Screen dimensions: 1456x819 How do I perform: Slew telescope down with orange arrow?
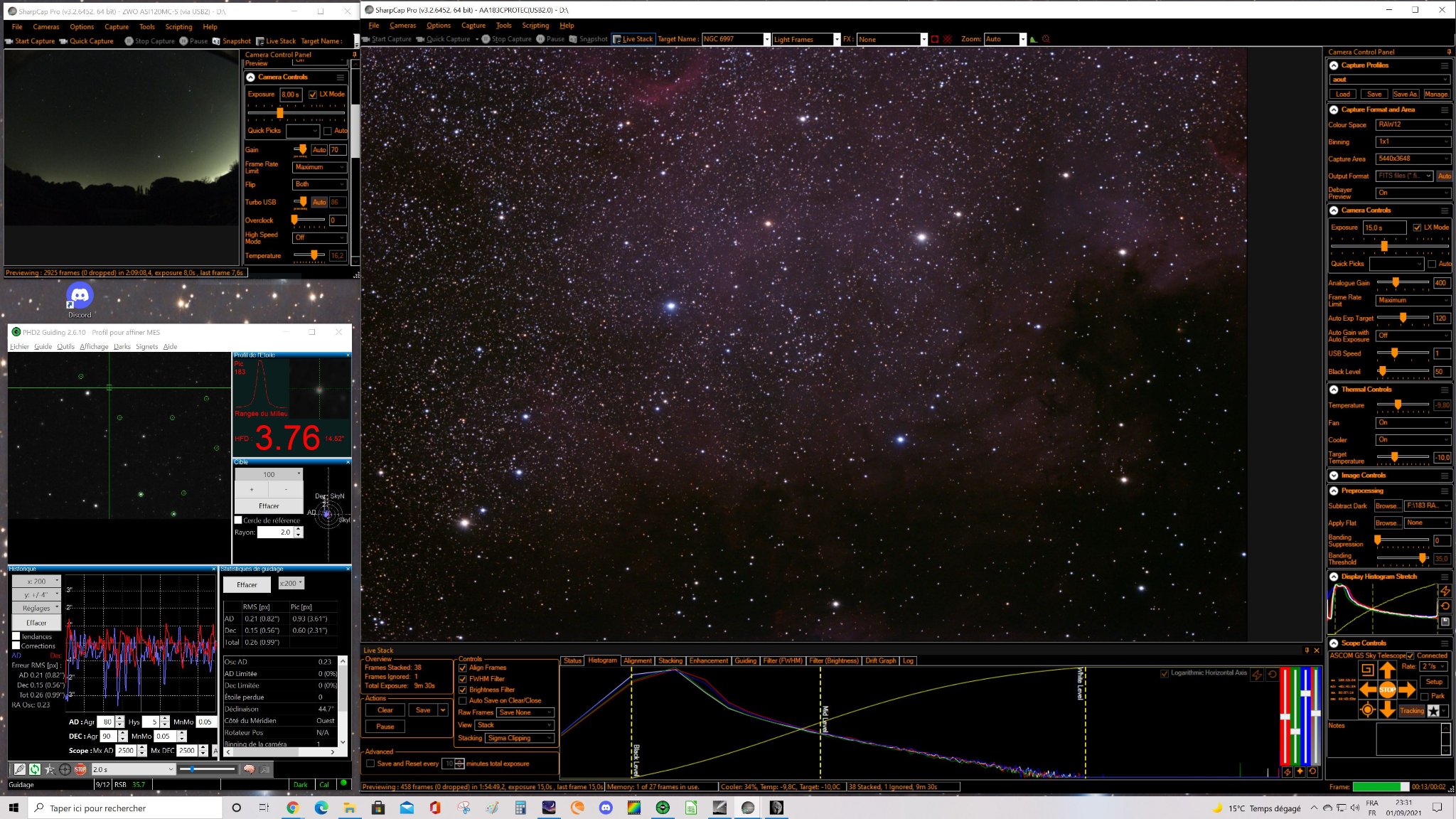coord(1387,709)
